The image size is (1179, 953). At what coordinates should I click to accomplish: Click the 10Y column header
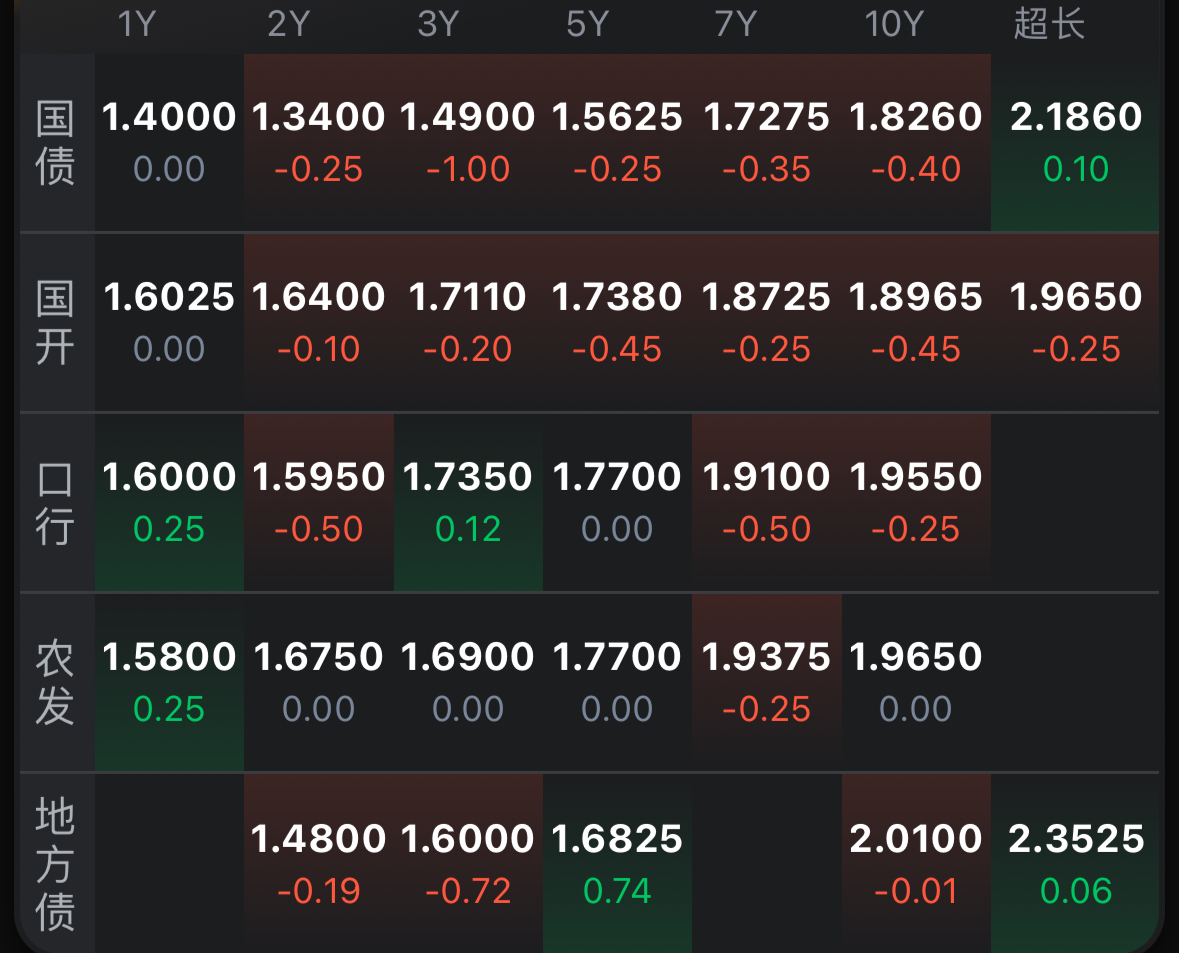click(893, 23)
